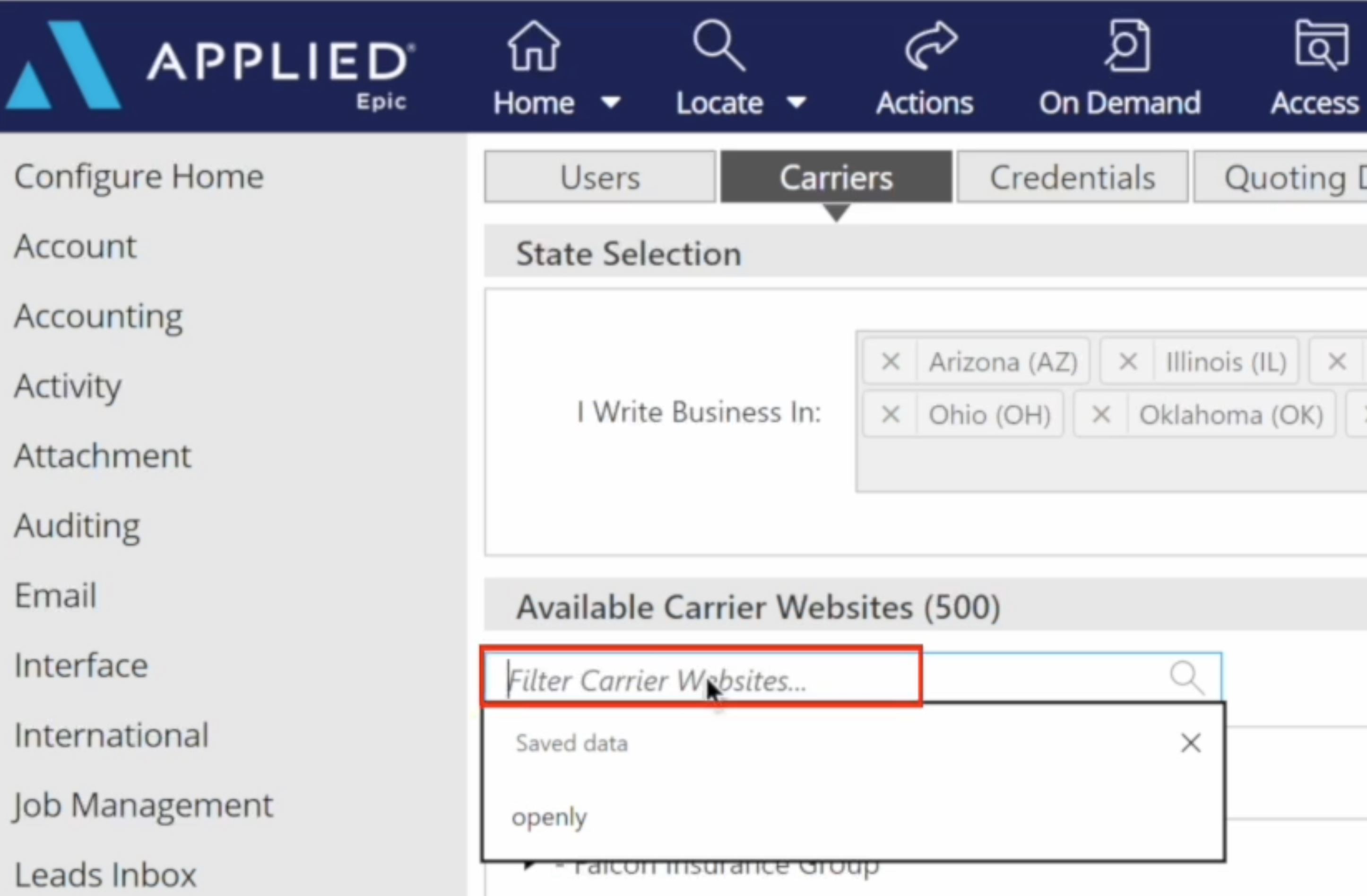Remove Oklahoma (OK) state tag
Image resolution: width=1367 pixels, height=896 pixels.
[1100, 414]
